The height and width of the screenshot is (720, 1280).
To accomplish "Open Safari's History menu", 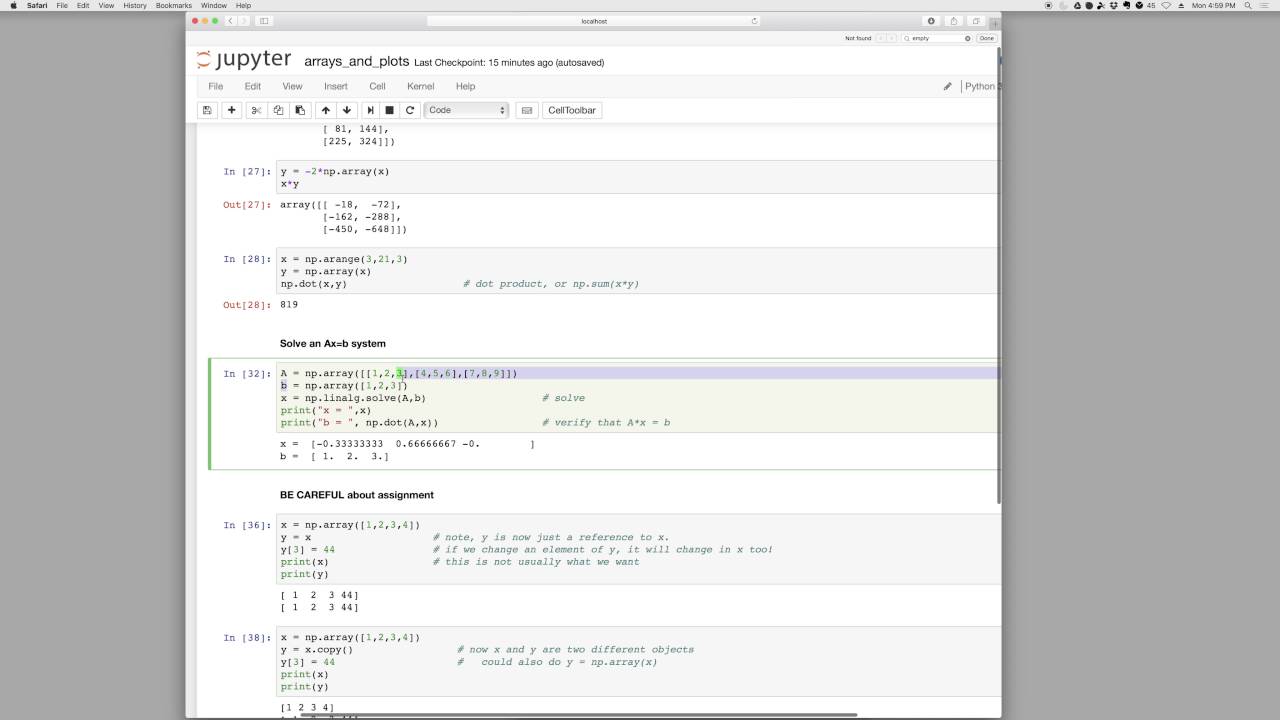I will coord(134,5).
